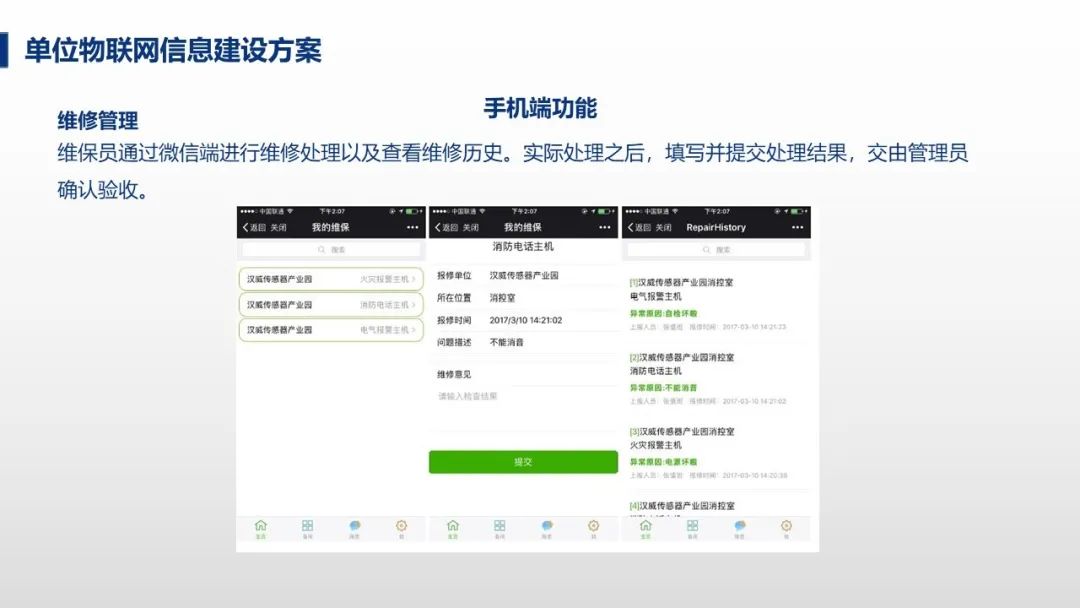The image size is (1080, 608).
Task: Open more menu in RepairHistory screen
Action: click(797, 227)
